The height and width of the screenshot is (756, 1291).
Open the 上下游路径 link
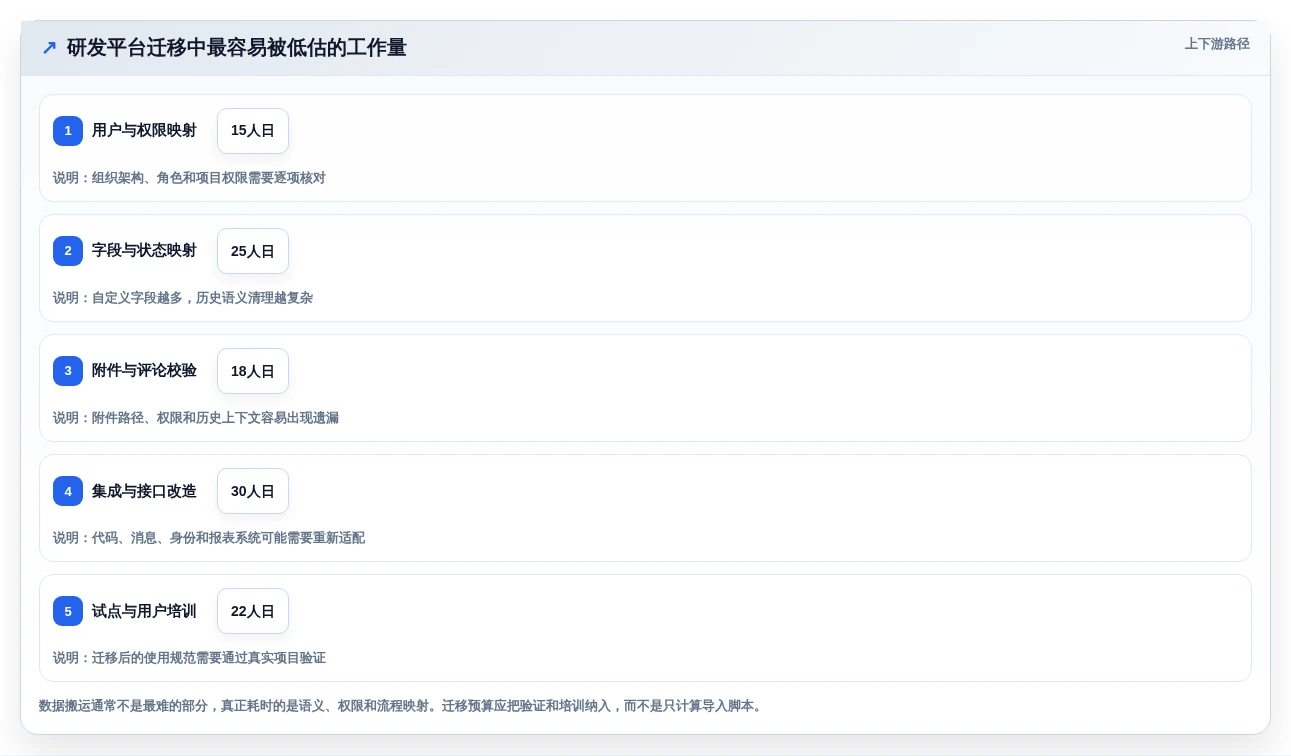click(1217, 44)
